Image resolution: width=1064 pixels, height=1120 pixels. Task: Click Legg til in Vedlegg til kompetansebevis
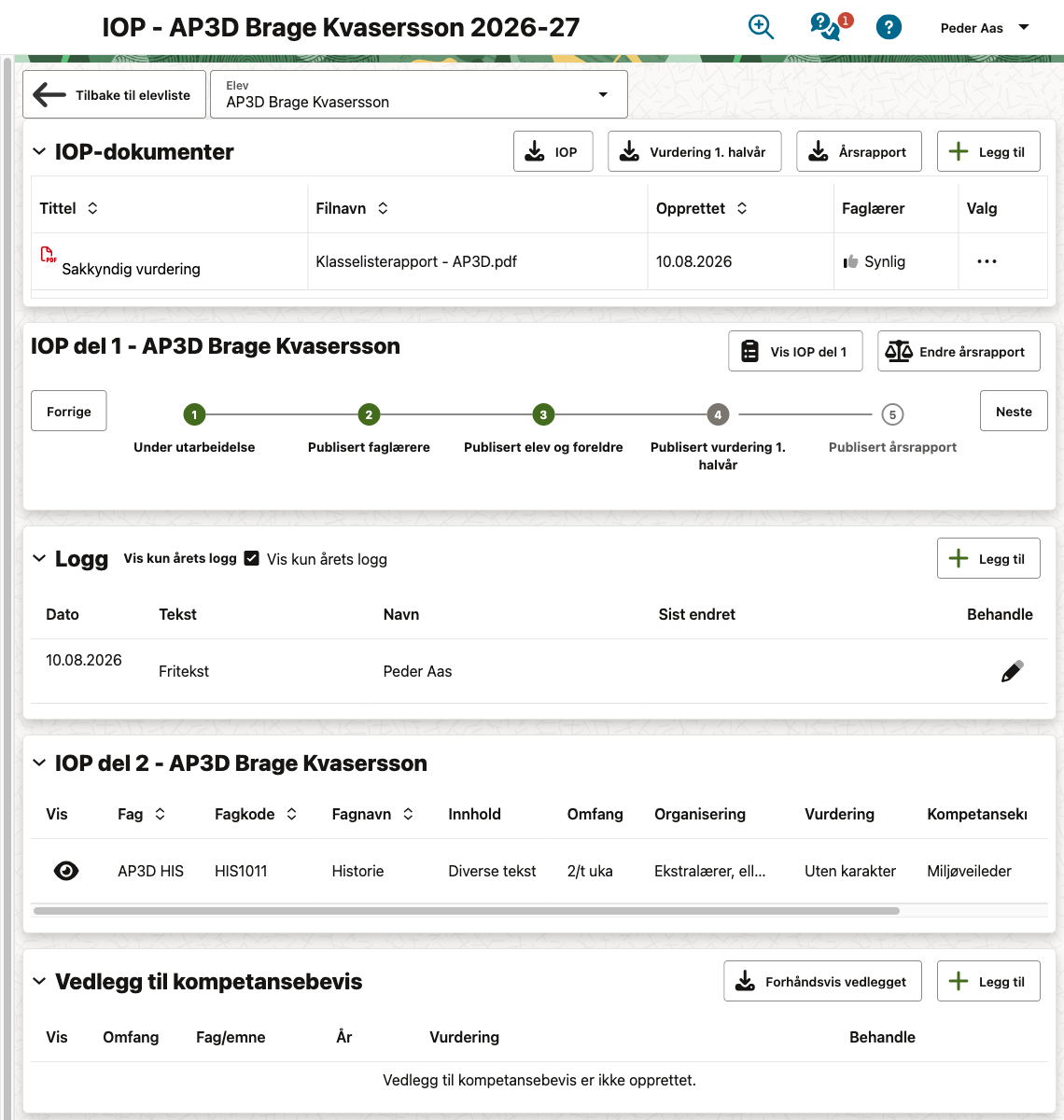coord(988,981)
